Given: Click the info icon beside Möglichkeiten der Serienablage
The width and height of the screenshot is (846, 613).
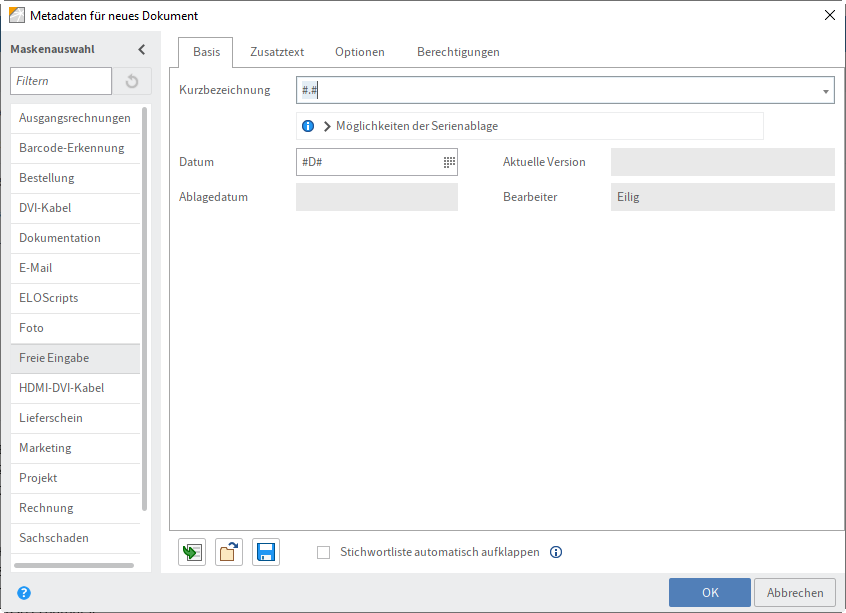Looking at the screenshot, I should pos(307,126).
